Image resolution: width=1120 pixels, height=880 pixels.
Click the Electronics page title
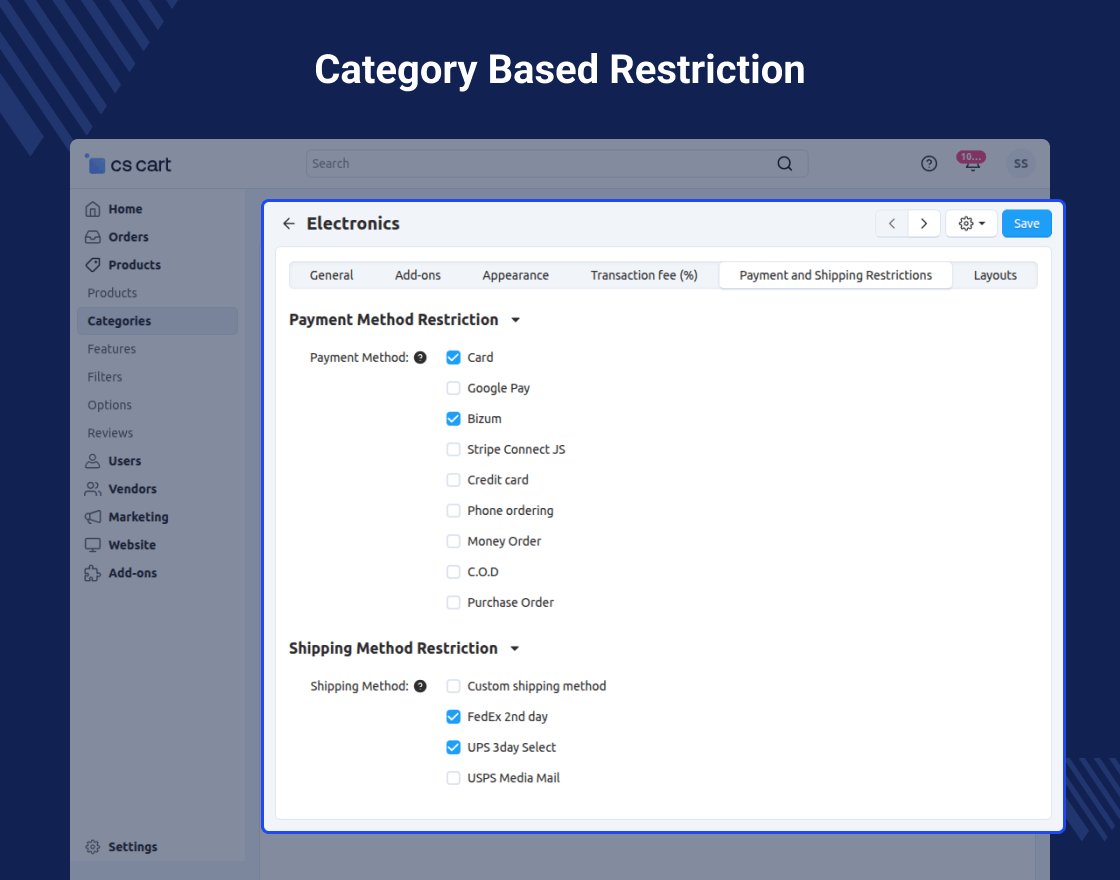pos(353,224)
